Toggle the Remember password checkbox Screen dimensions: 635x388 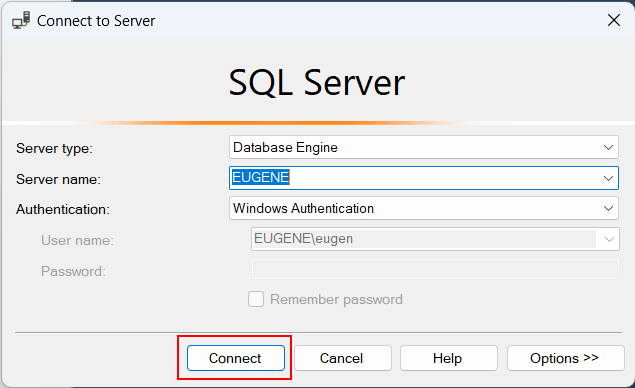pos(256,299)
